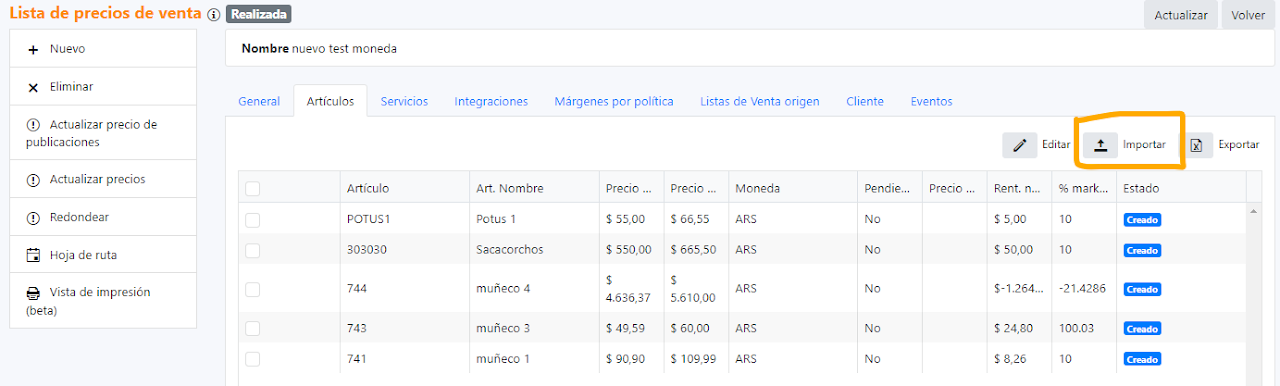Click the $ 109,99 price cell
Viewport: 1280px width, 386px height.
coord(695,359)
